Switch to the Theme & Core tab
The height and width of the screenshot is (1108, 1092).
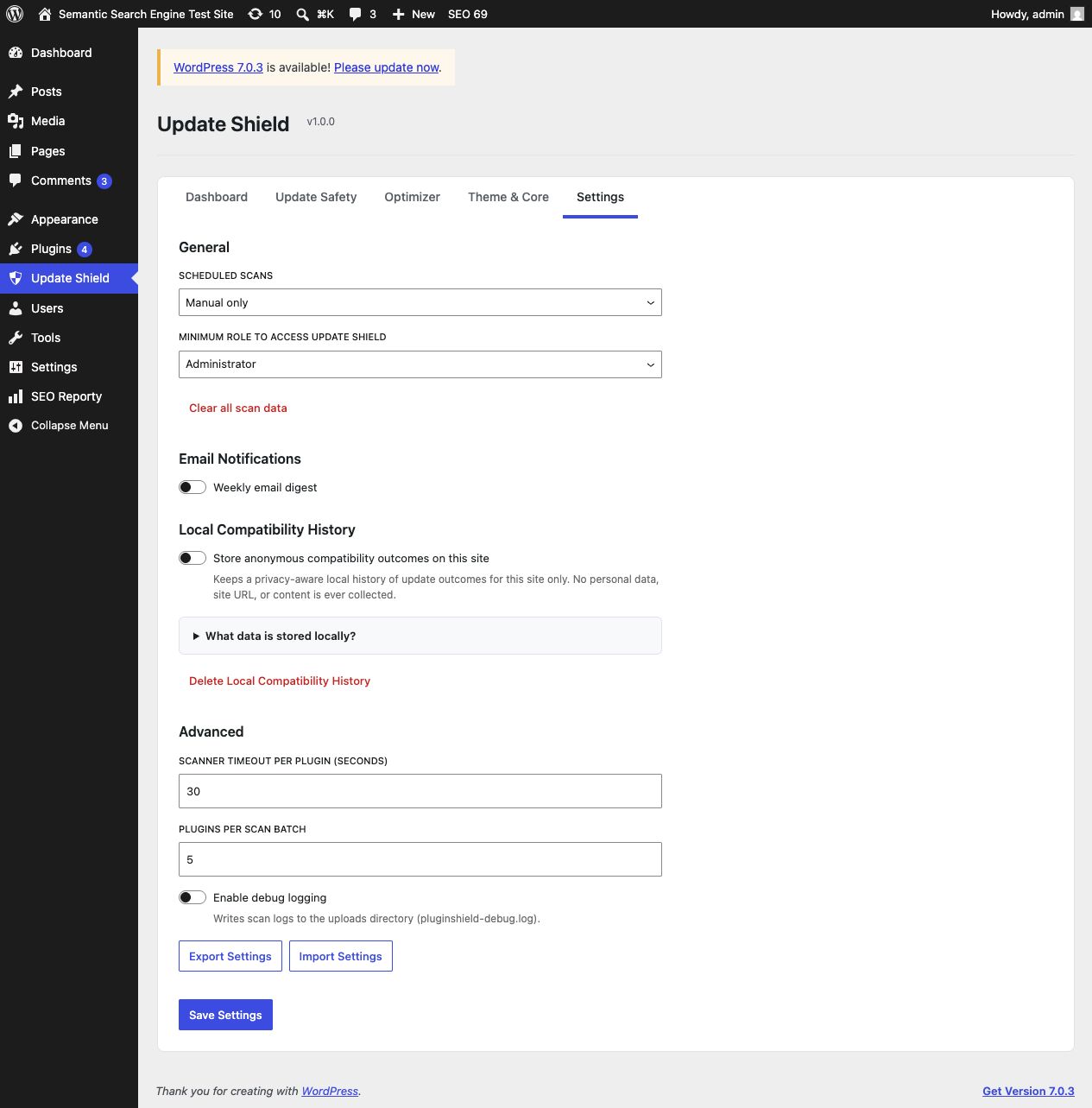(x=508, y=197)
